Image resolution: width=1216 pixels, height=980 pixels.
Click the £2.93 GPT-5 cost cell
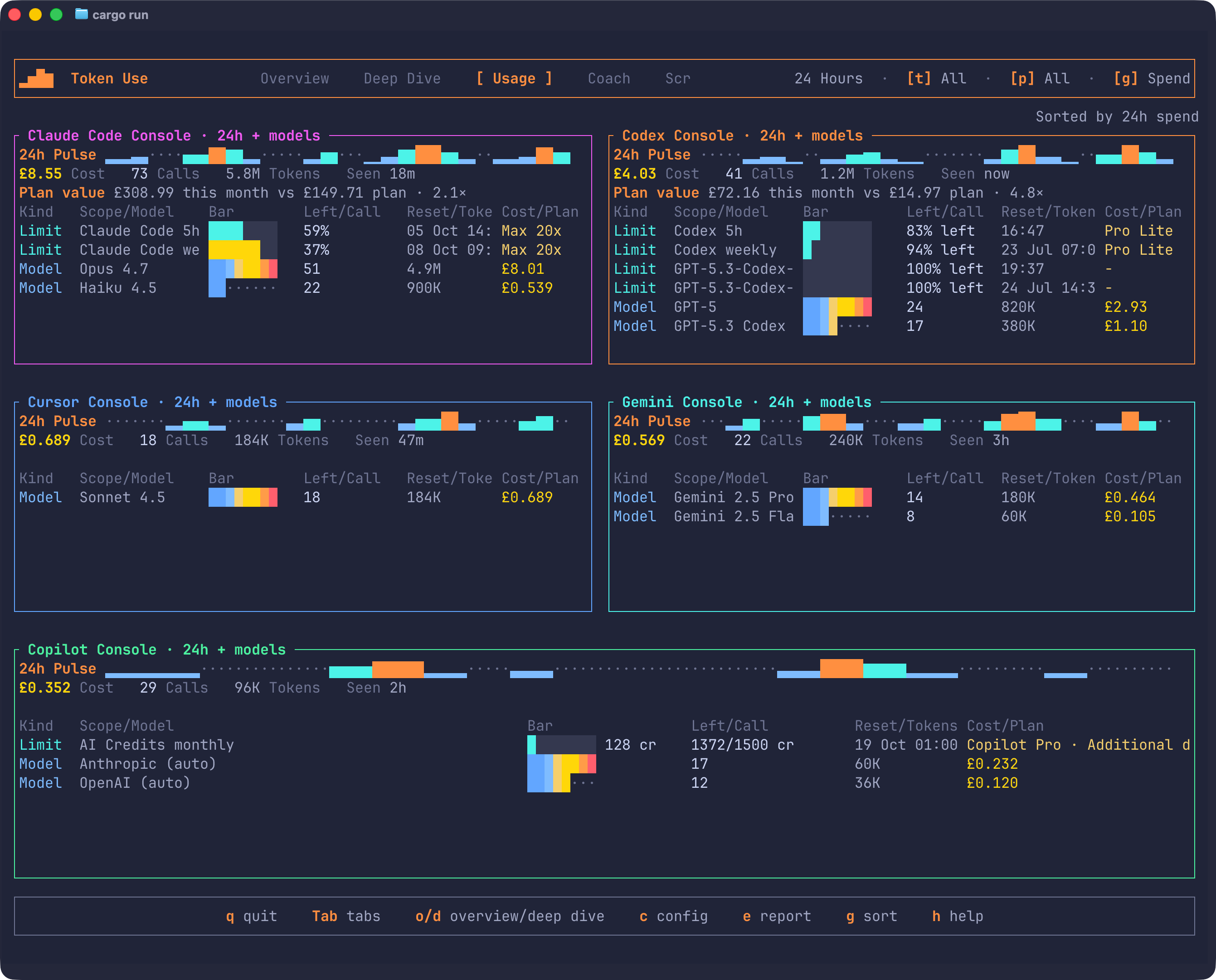click(1126, 307)
